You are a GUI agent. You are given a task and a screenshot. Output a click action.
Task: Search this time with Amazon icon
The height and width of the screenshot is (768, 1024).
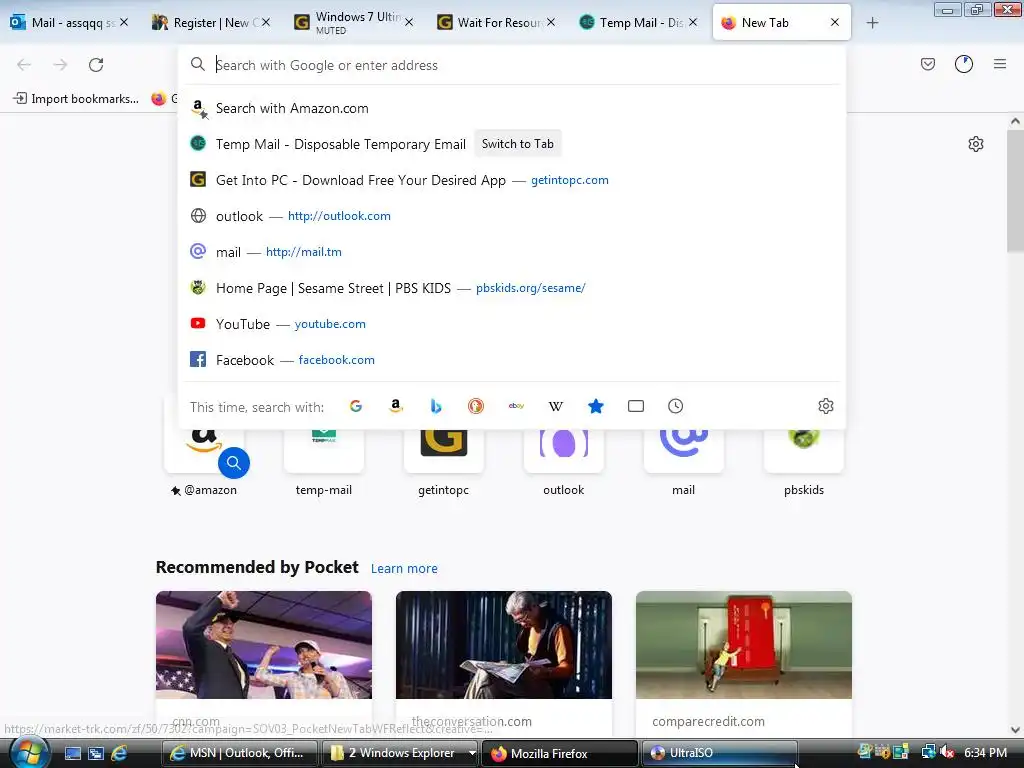(396, 406)
